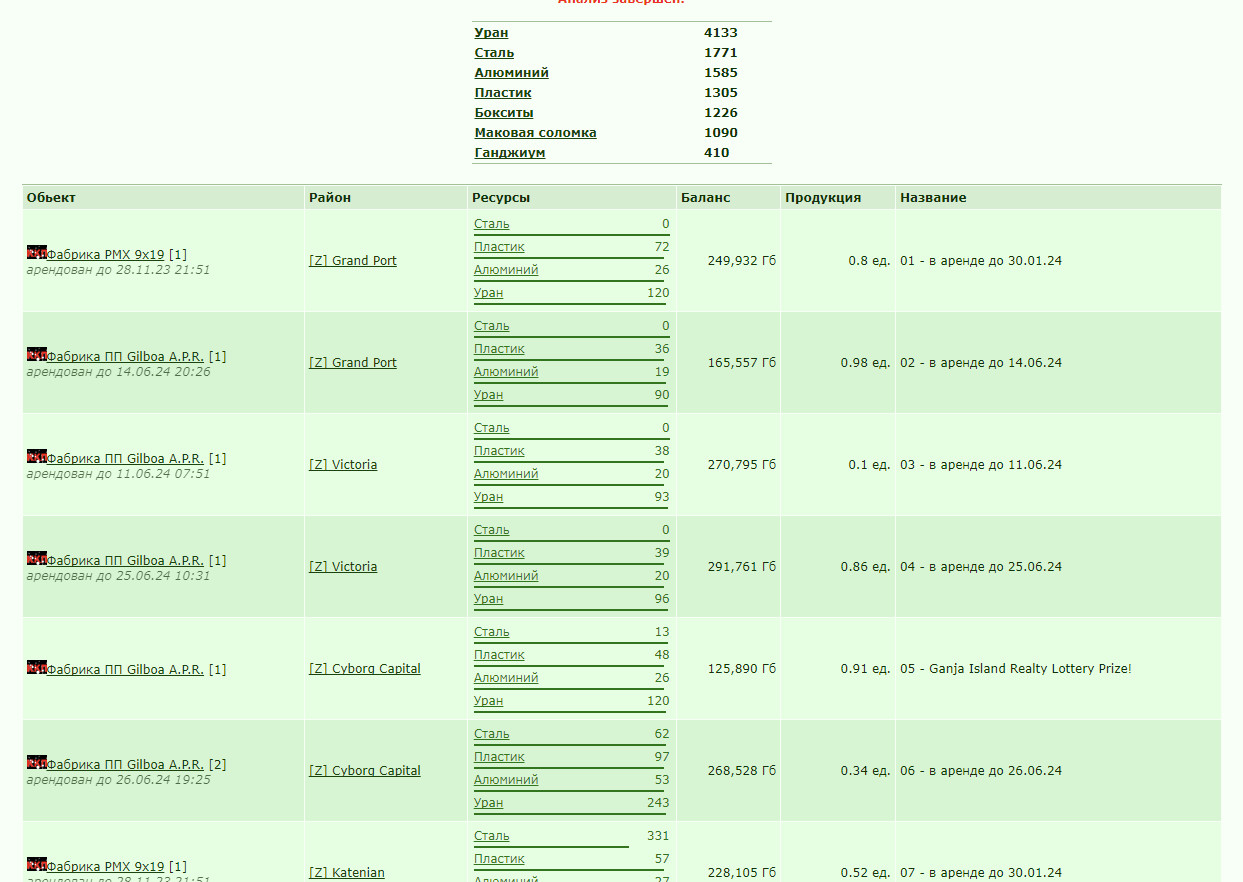
Task: Select production value 0.98 ед.
Action: tap(866, 363)
